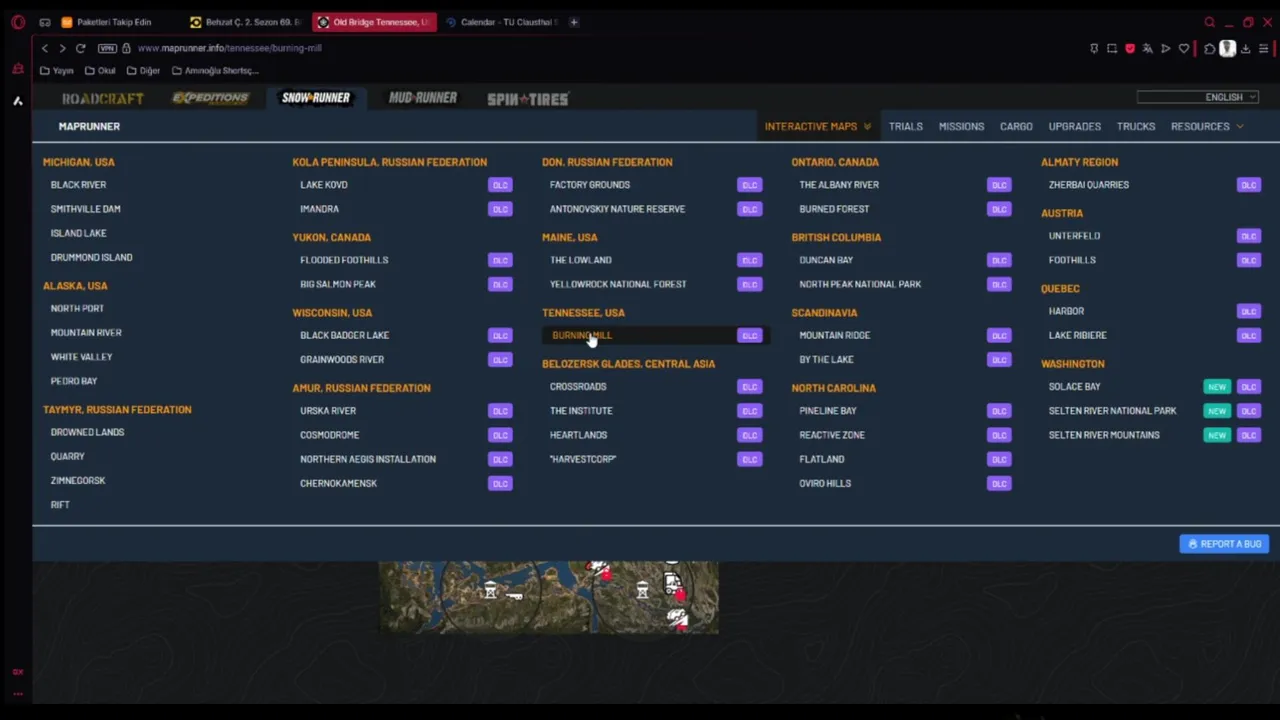Open the easy setup sliders icon
The height and width of the screenshot is (720, 1280).
[x=1264, y=48]
